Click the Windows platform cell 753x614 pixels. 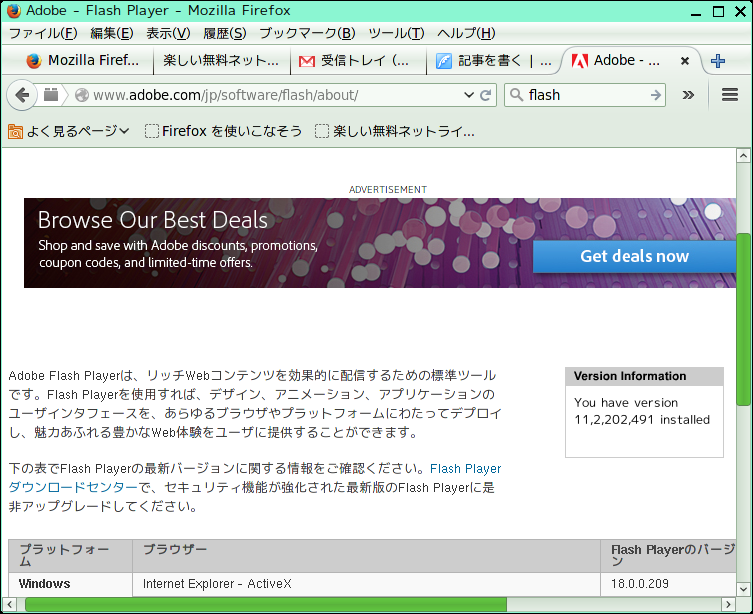click(x=70, y=584)
